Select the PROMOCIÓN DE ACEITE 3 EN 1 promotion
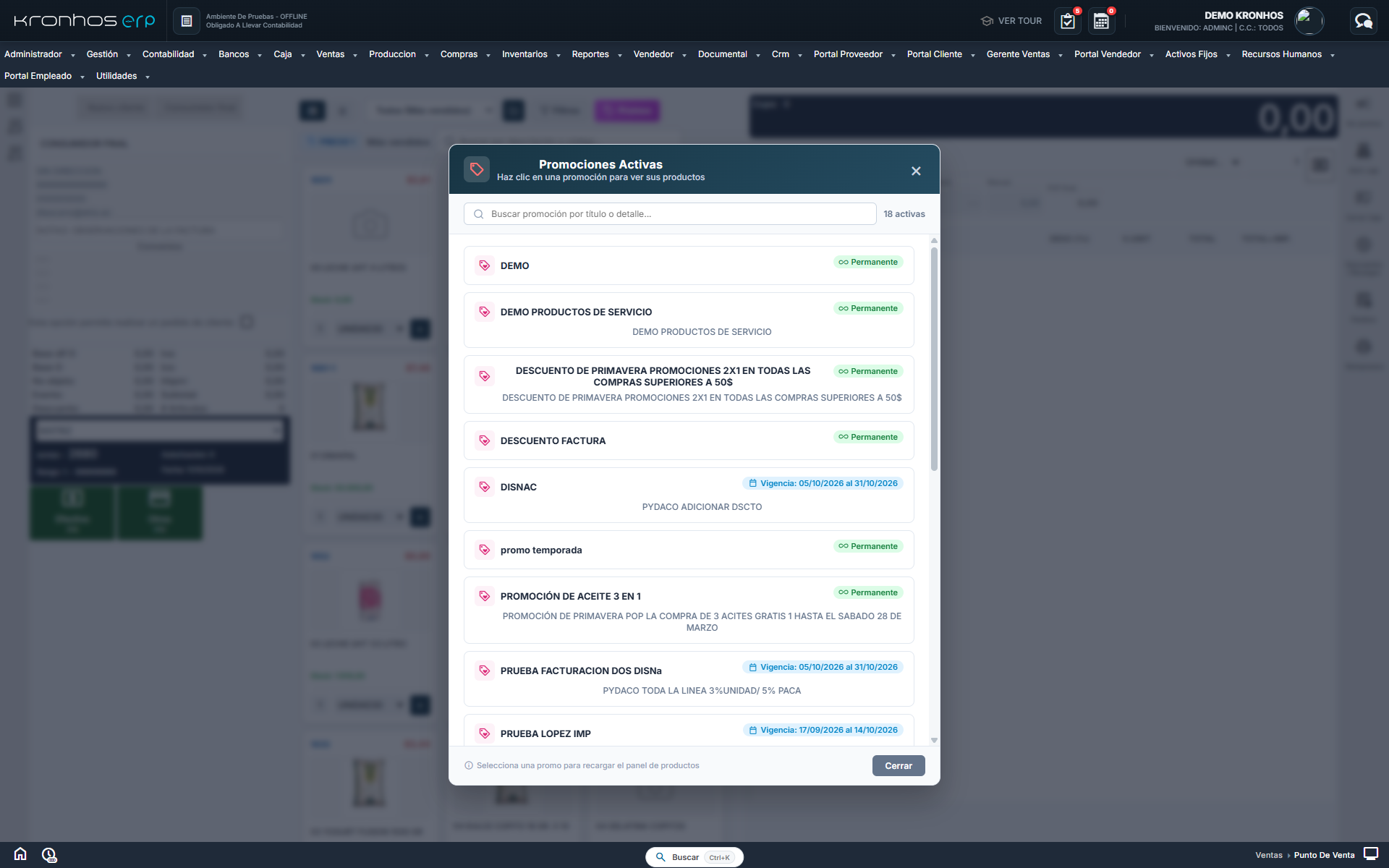This screenshot has height=868, width=1389. coord(689,610)
